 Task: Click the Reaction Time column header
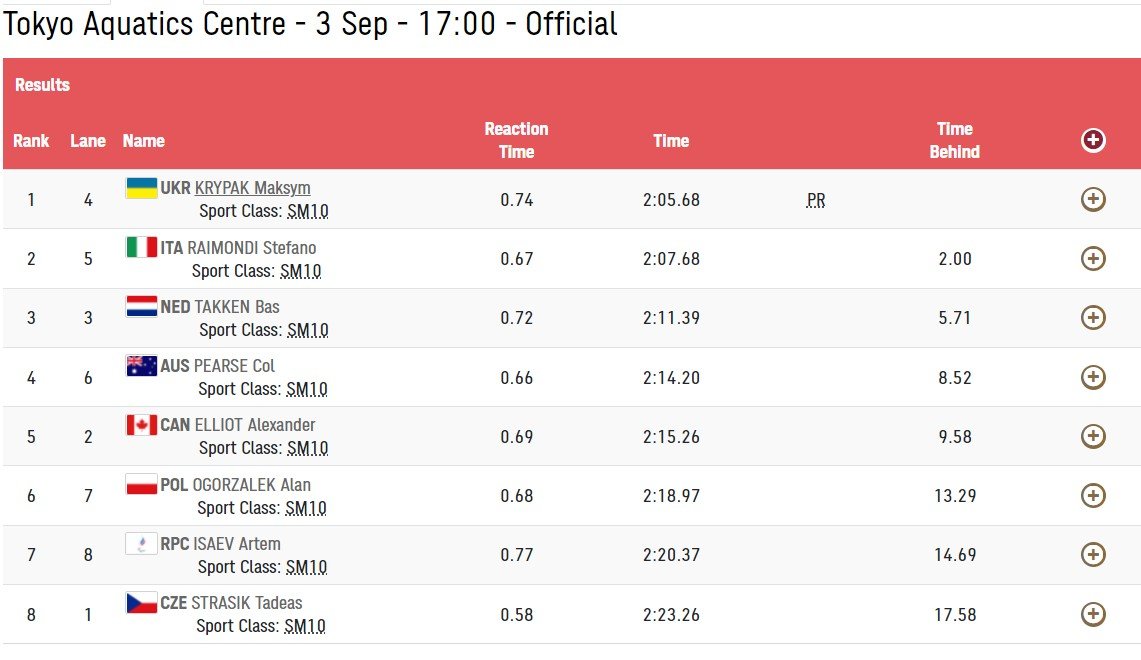point(516,140)
